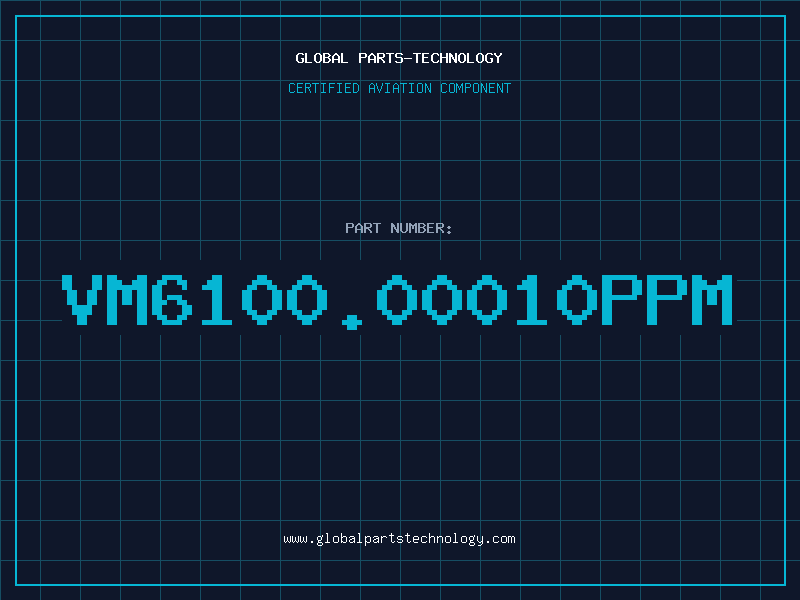Select the part number VM6100.00010PPM
This screenshot has height=600, width=800.
pos(397,301)
